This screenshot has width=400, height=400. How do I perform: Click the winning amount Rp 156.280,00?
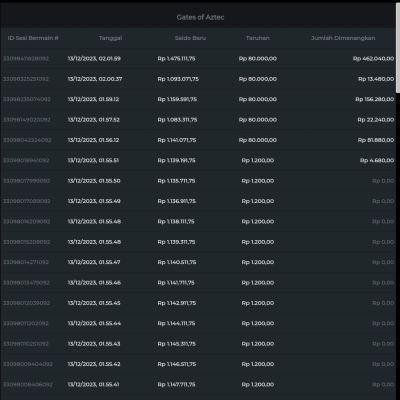(x=375, y=99)
